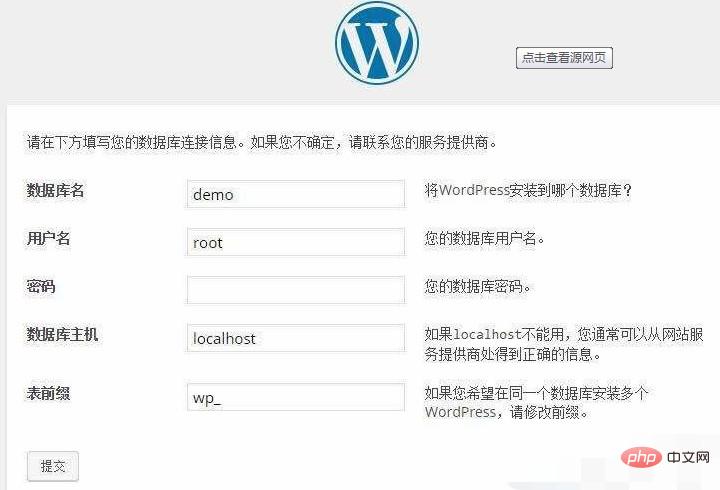Submit the form with 提交 button
The height and width of the screenshot is (490, 720).
coord(52,466)
